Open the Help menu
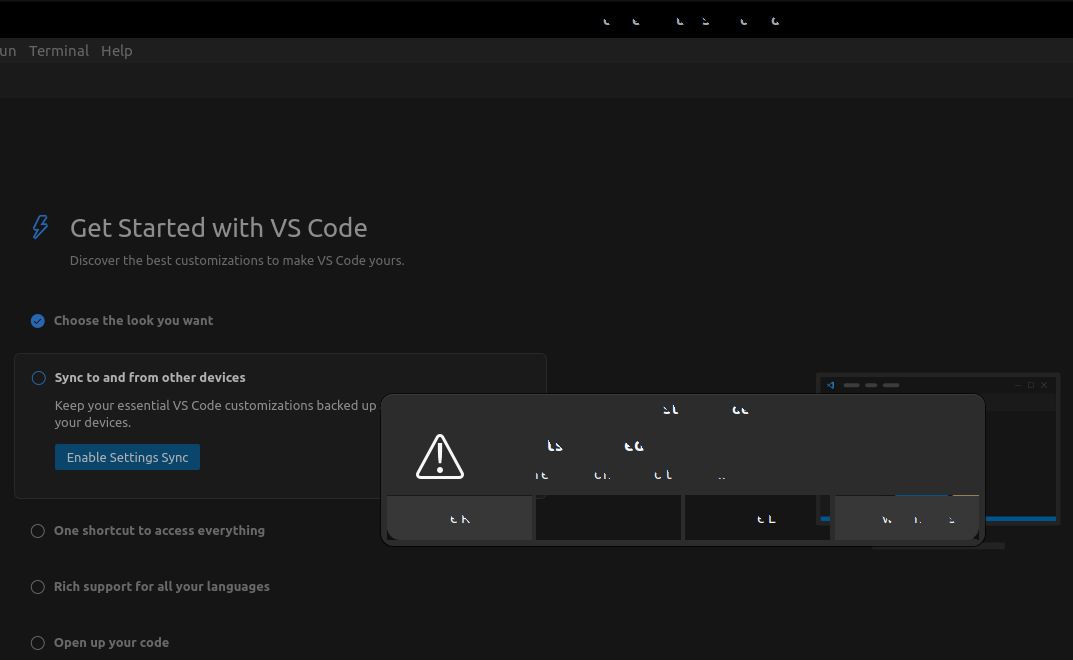The height and width of the screenshot is (660, 1073). click(116, 51)
